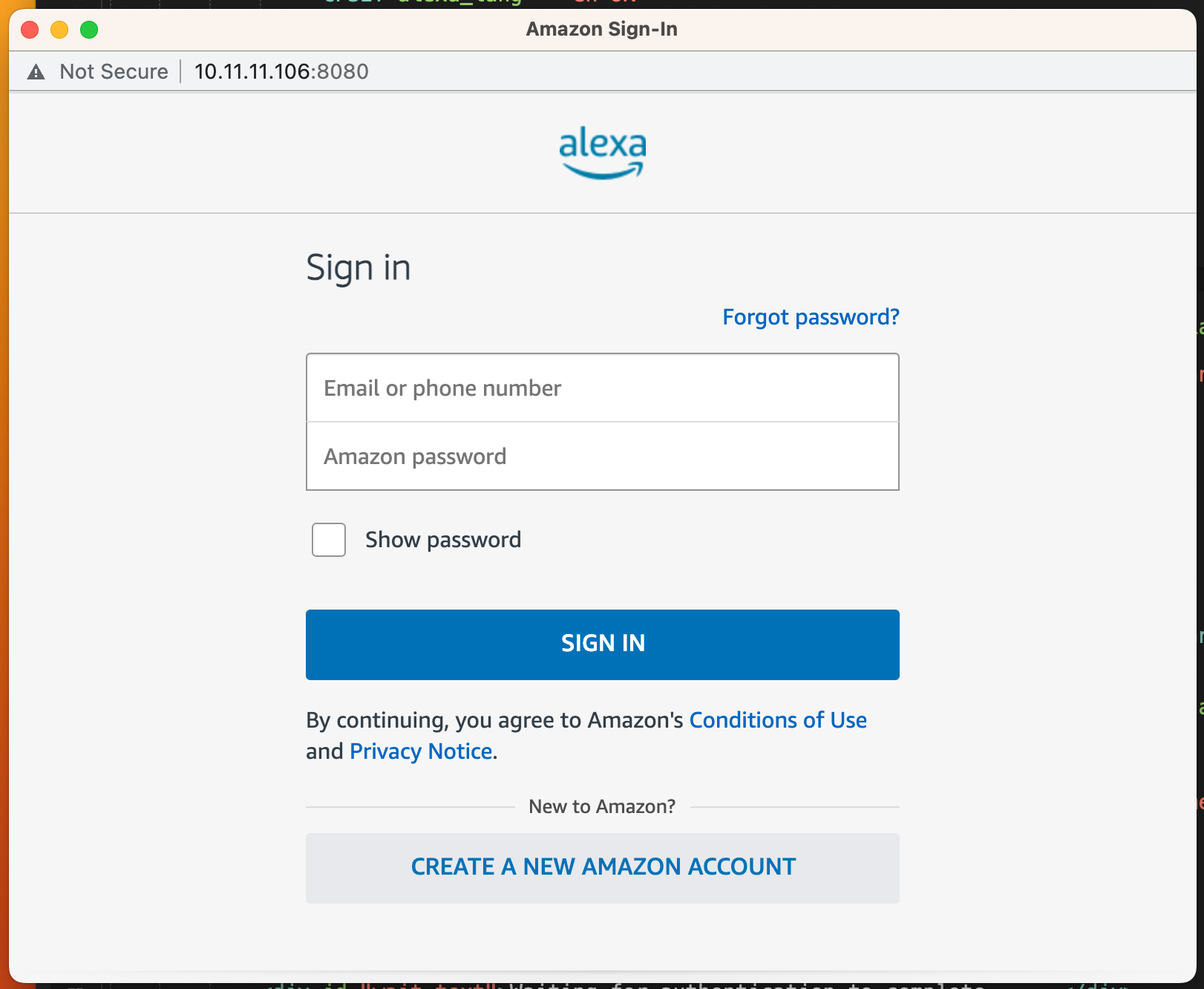This screenshot has height=989, width=1204.
Task: Open the Conditions of Use link
Action: 778,720
